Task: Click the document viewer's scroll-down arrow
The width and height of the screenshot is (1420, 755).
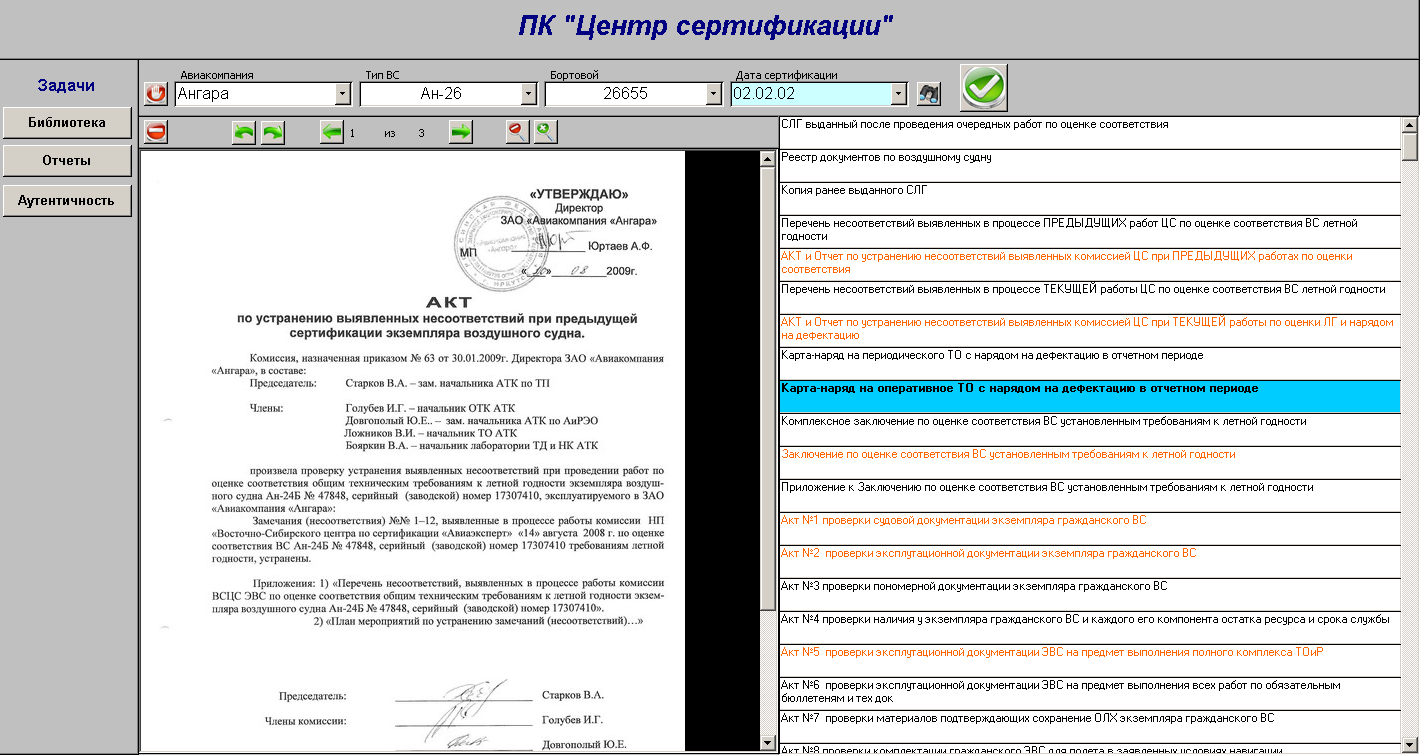Action: (768, 743)
